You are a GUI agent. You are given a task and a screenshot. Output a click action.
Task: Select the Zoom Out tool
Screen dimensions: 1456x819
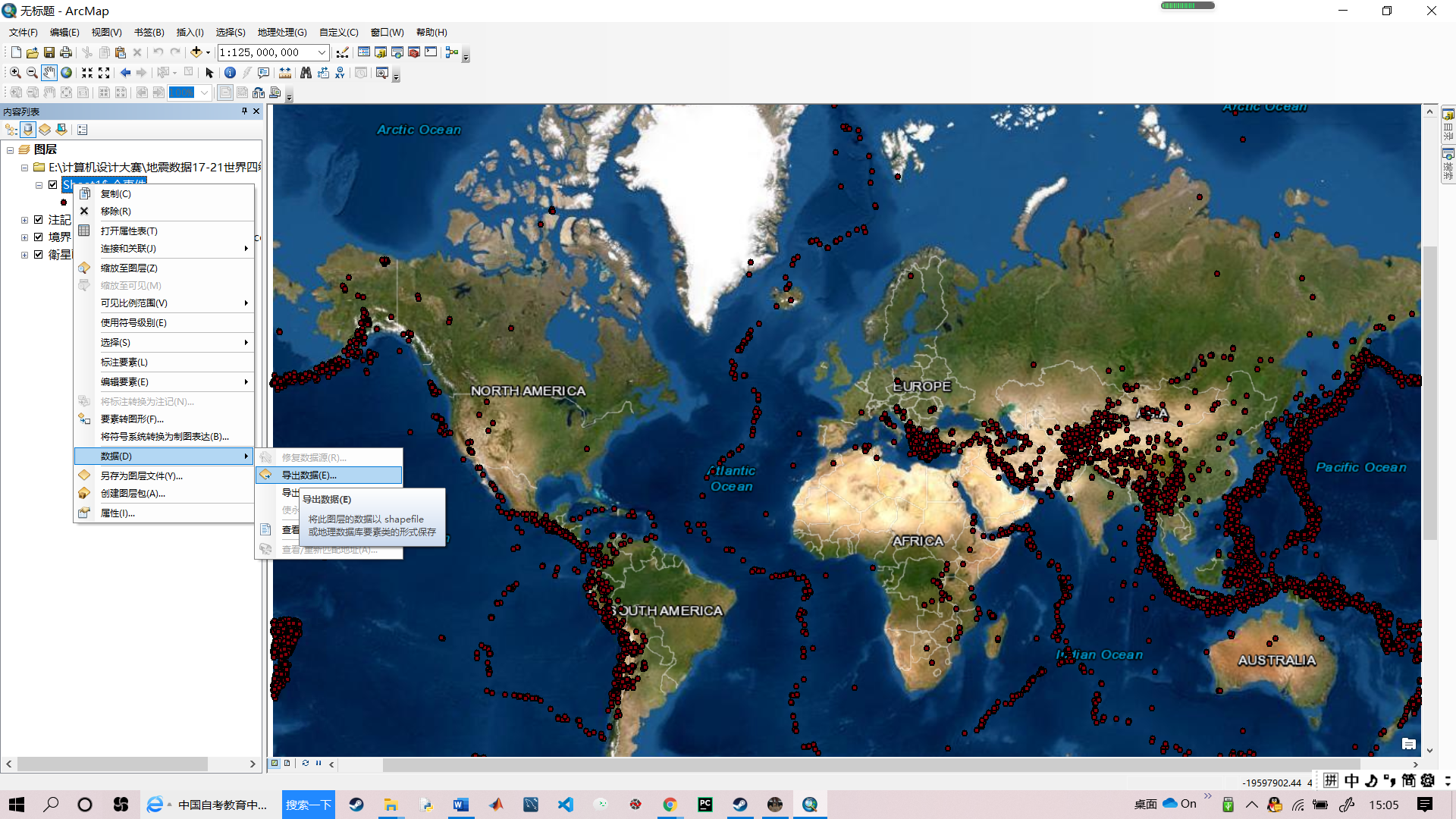(x=32, y=73)
